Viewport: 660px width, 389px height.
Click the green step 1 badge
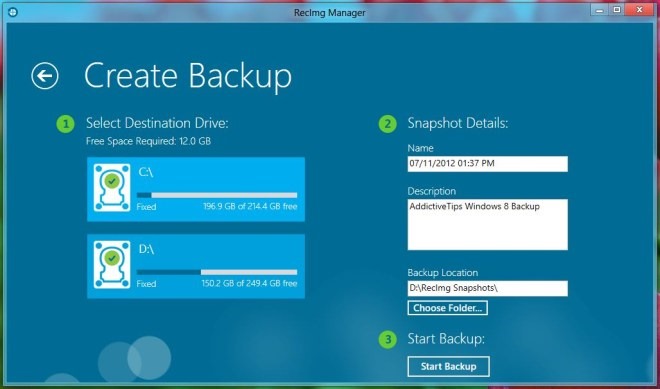coord(65,124)
